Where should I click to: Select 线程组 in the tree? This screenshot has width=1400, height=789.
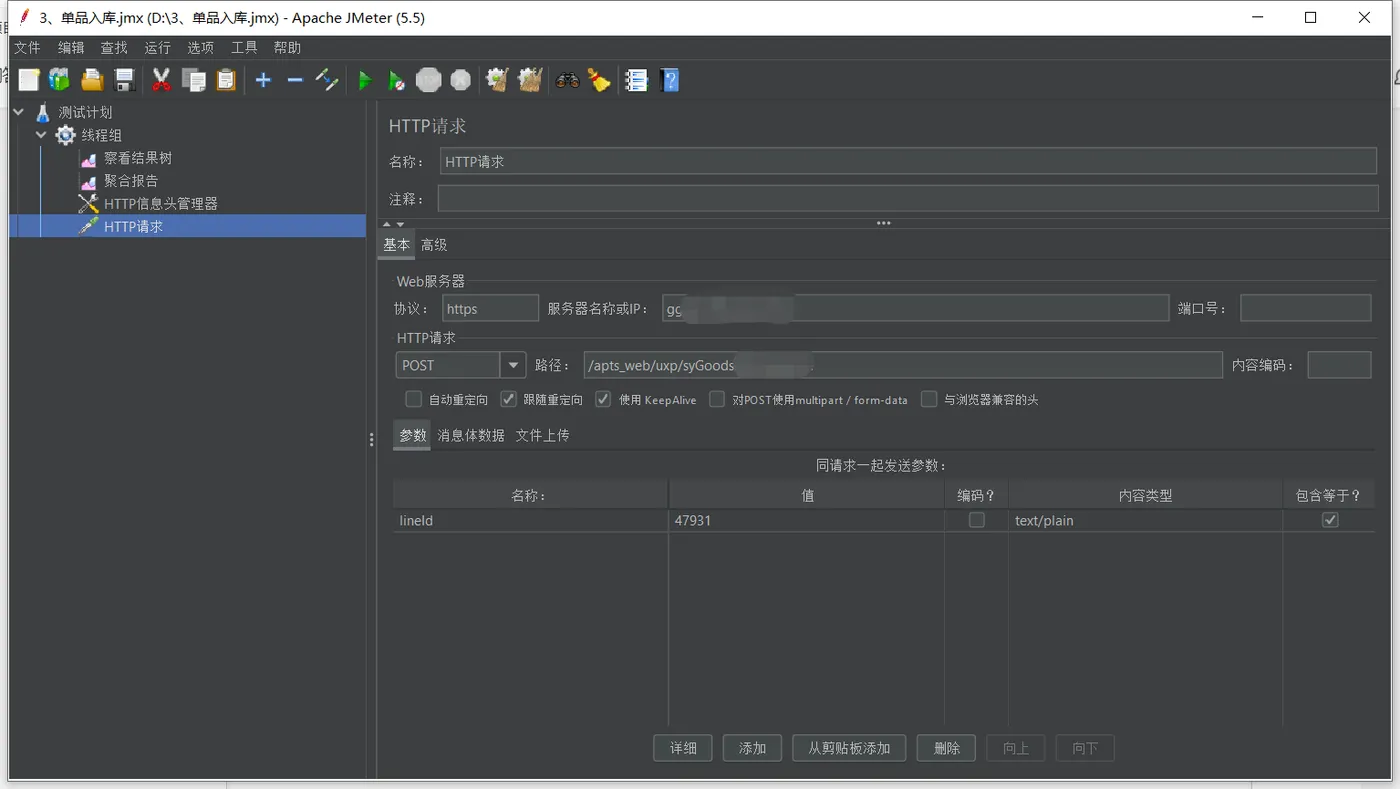pyautogui.click(x=102, y=135)
